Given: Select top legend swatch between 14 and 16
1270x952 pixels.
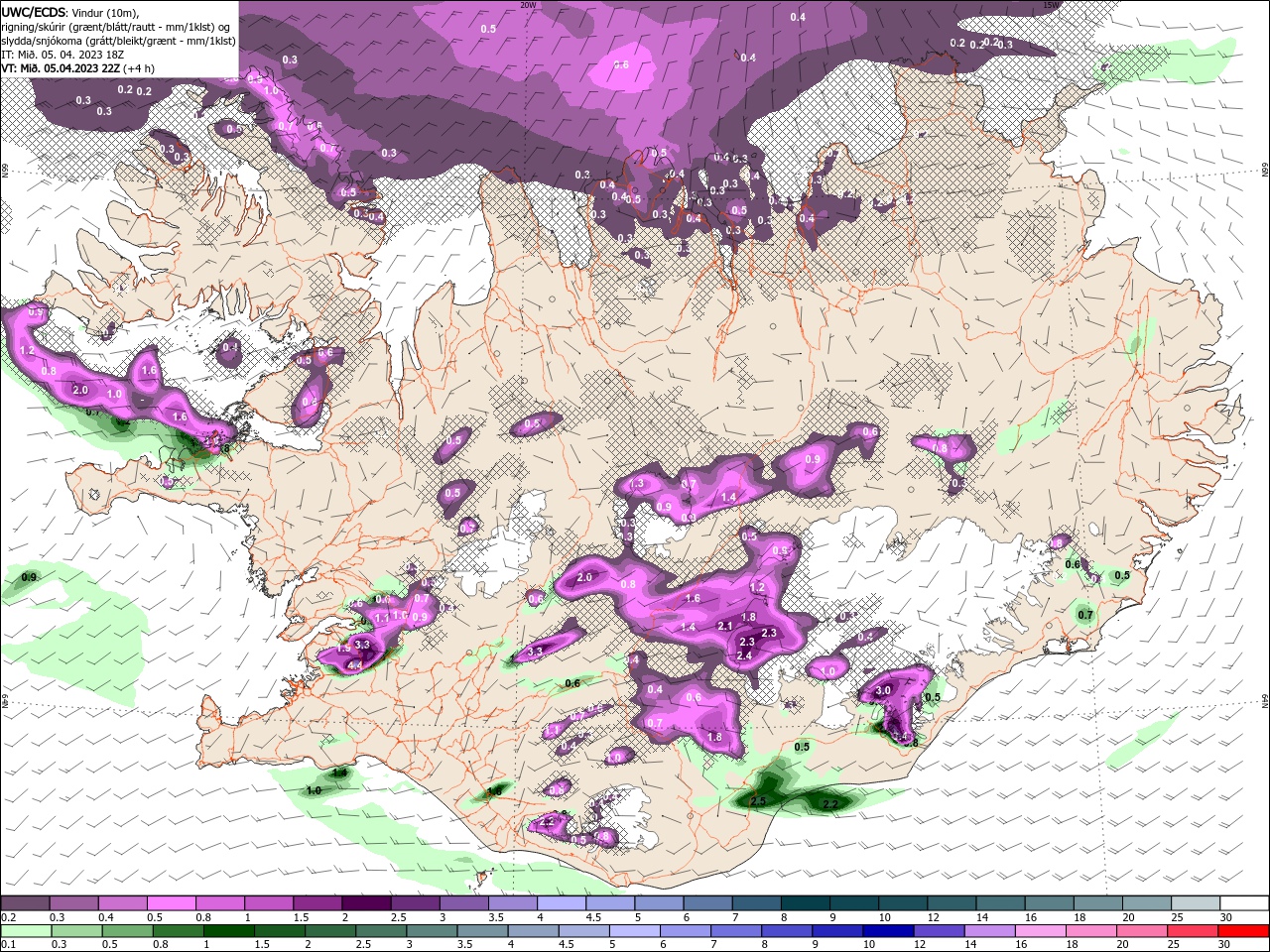Looking at the screenshot, I should (1000, 903).
